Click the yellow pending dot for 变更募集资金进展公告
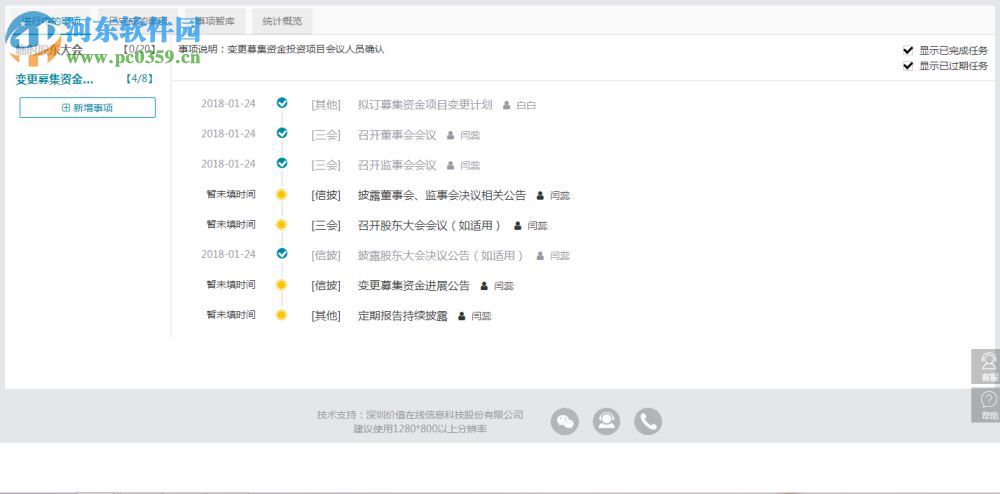 point(281,284)
